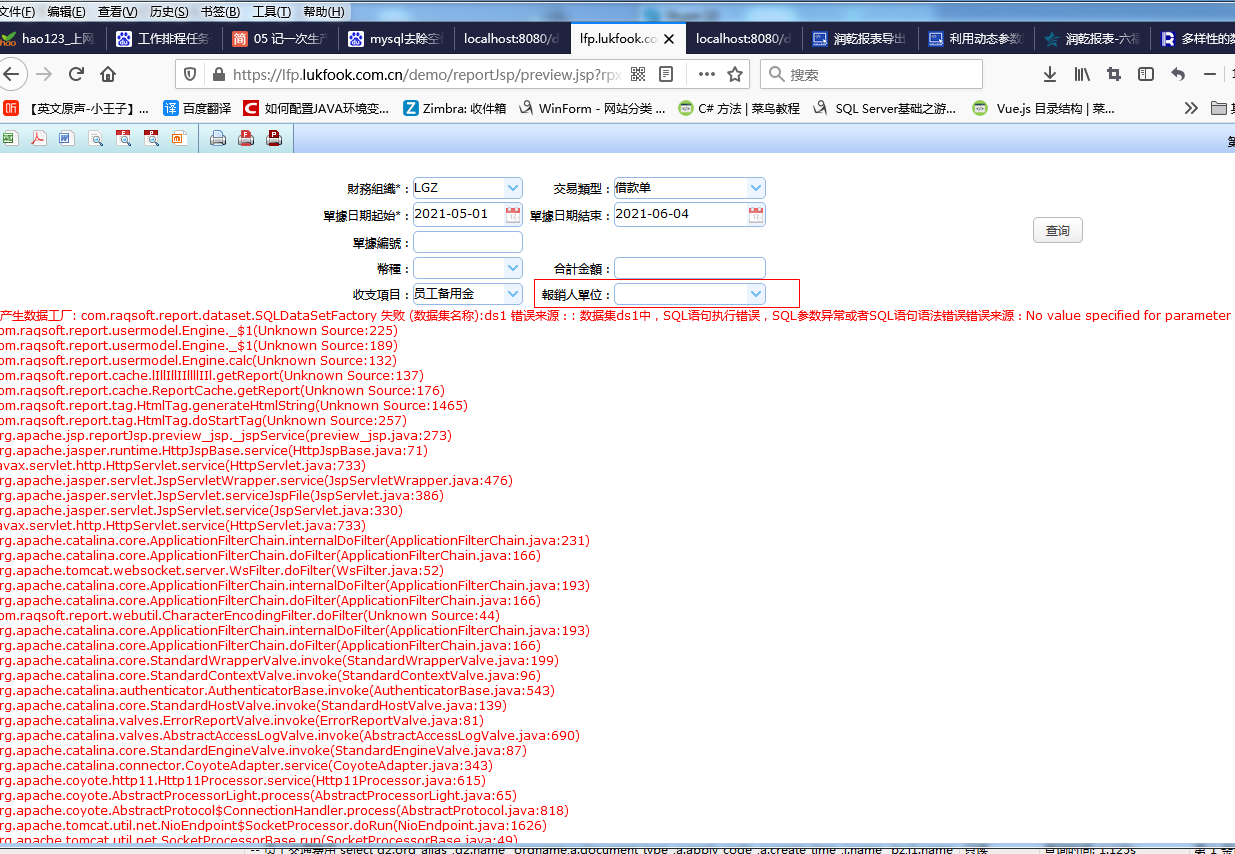Open the Vue.js 目录结构 bookmark
Viewport: 1235px width, 854px height.
(1042, 108)
